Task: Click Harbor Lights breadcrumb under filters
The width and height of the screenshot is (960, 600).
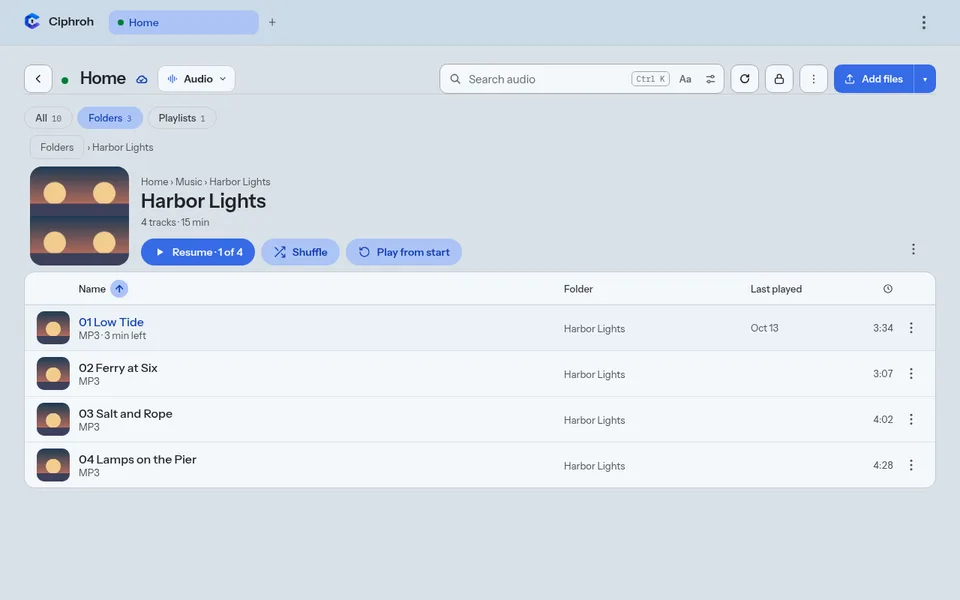Action: [x=122, y=148]
